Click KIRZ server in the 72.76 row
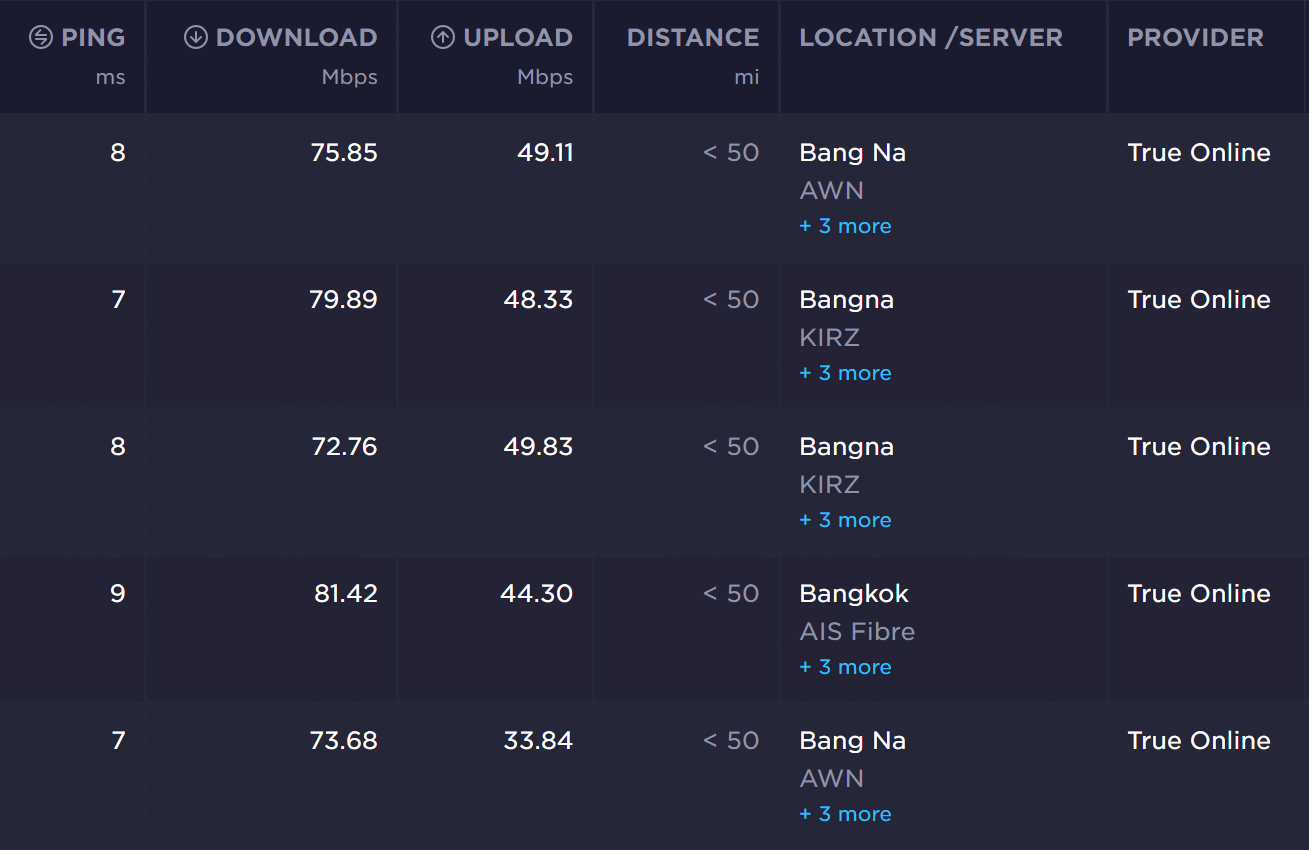The width and height of the screenshot is (1309, 850). click(x=829, y=485)
